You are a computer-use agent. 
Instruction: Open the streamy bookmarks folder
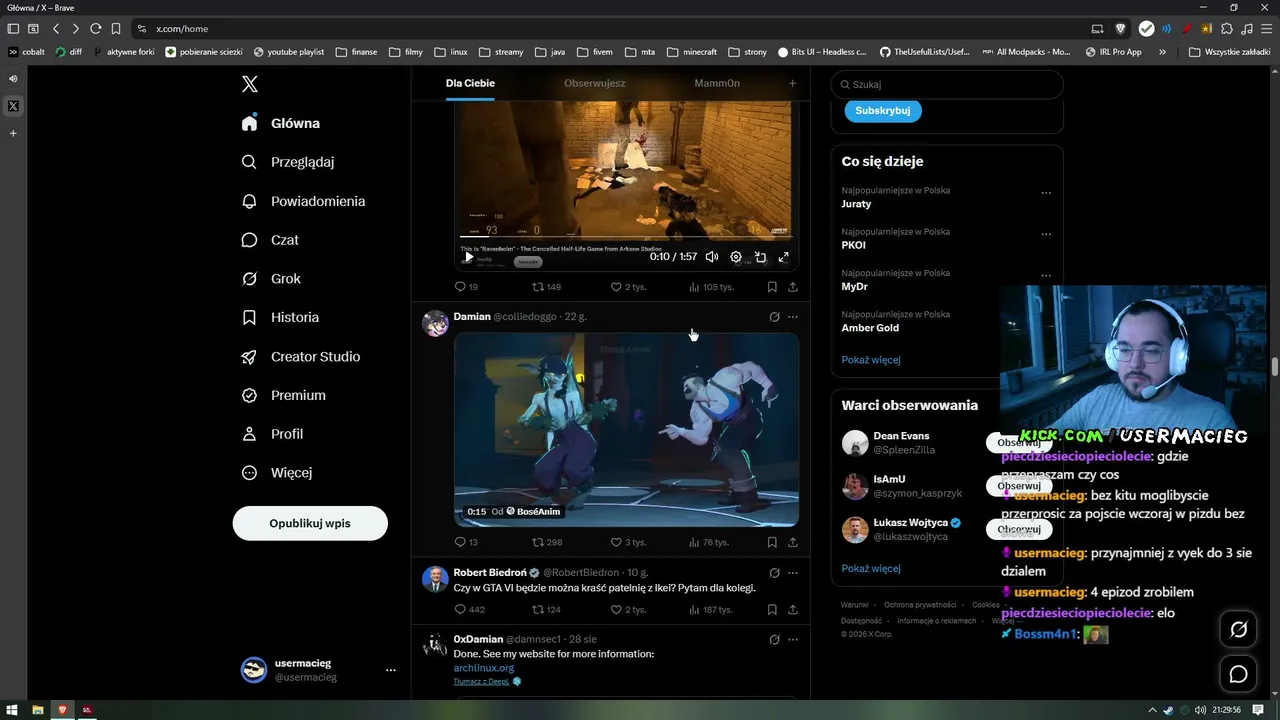(x=501, y=52)
